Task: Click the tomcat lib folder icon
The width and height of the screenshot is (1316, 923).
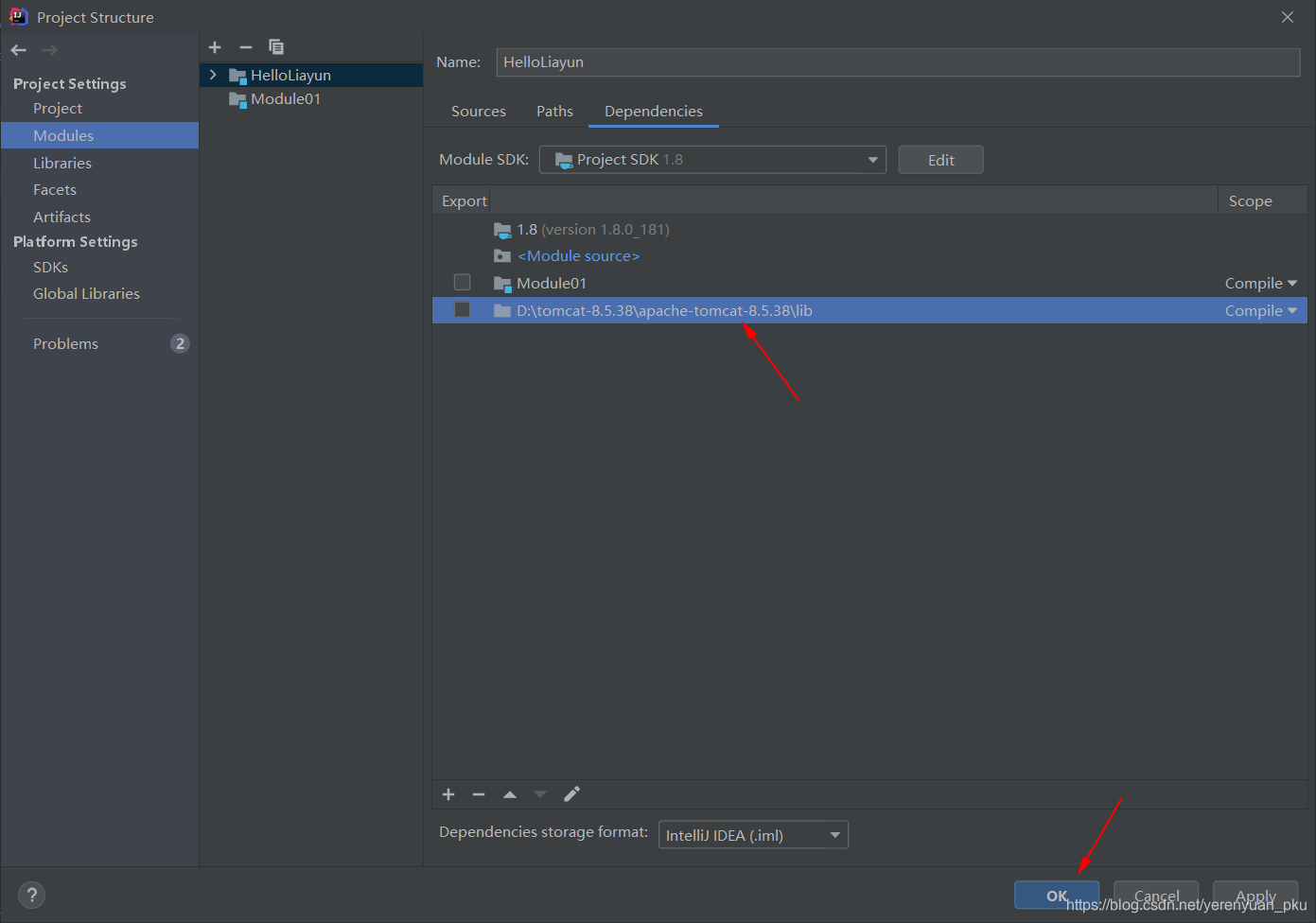Action: click(x=502, y=310)
